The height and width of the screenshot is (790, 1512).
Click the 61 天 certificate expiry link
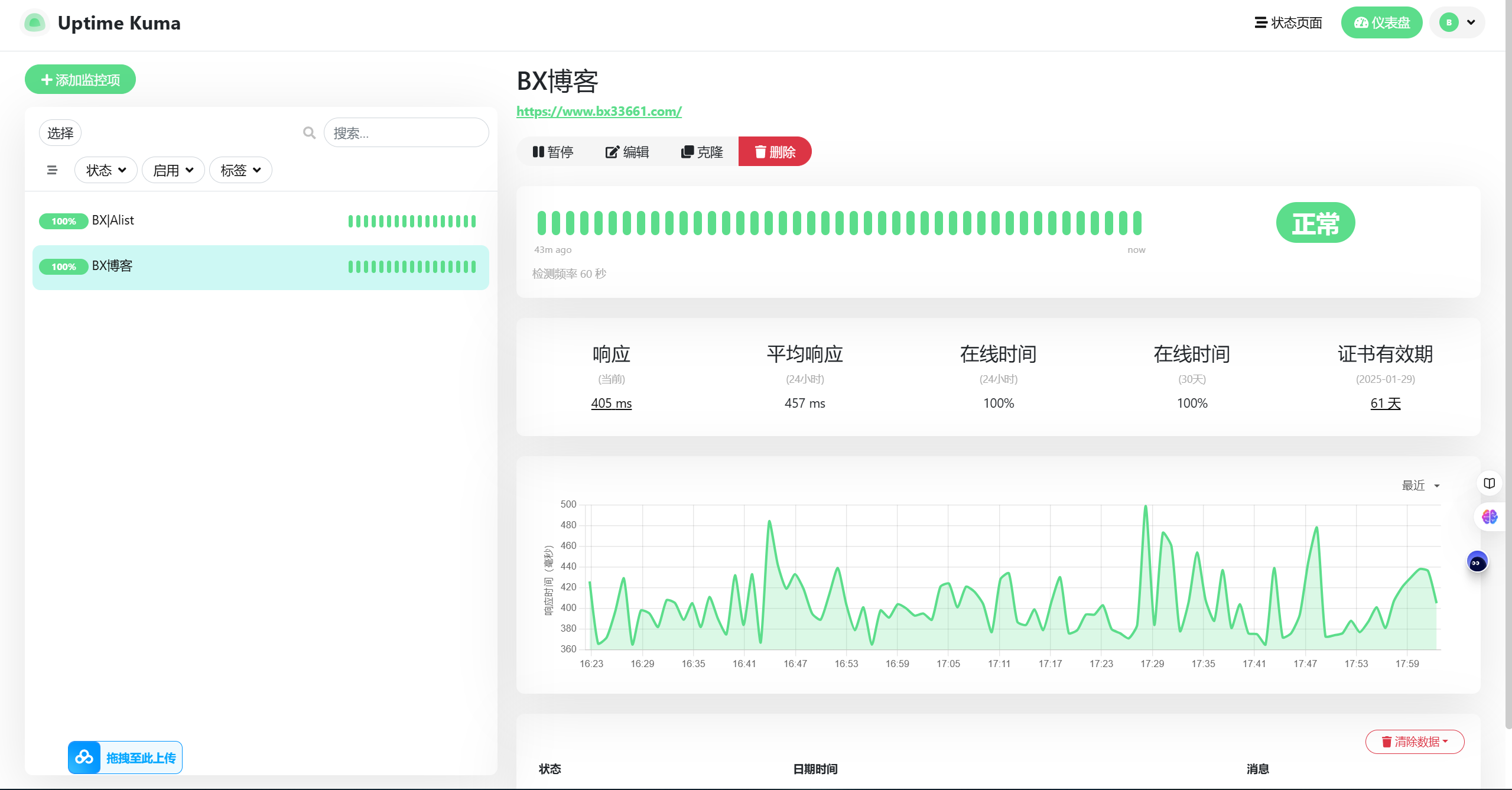pyautogui.click(x=1386, y=404)
